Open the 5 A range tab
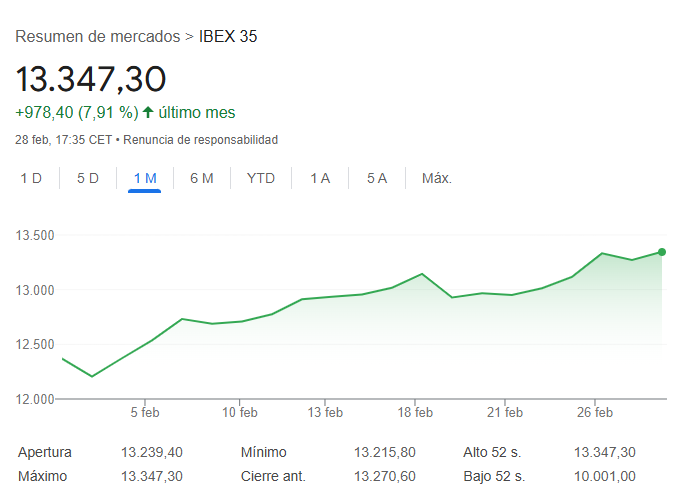This screenshot has height=501, width=684. (377, 178)
